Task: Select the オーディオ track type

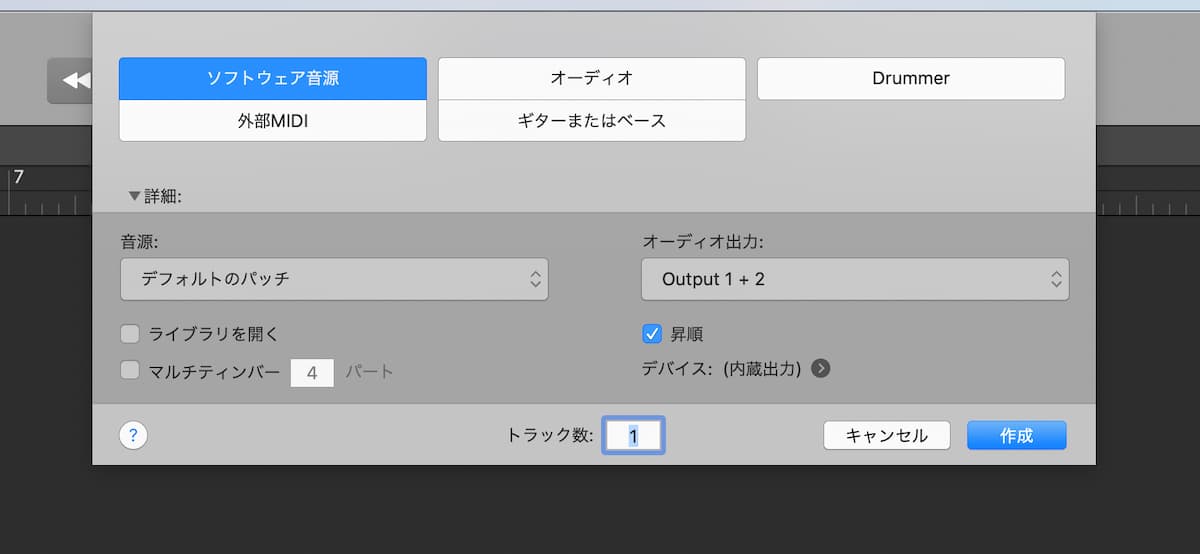Action: pyautogui.click(x=591, y=78)
